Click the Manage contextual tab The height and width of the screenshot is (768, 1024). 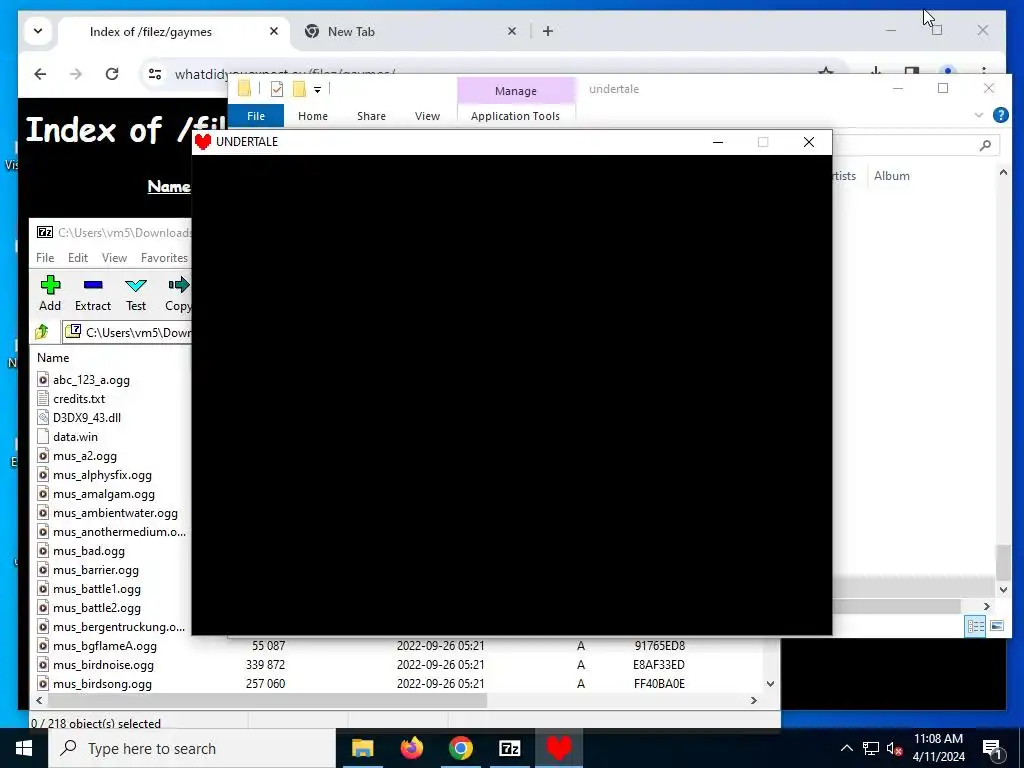pos(516,91)
